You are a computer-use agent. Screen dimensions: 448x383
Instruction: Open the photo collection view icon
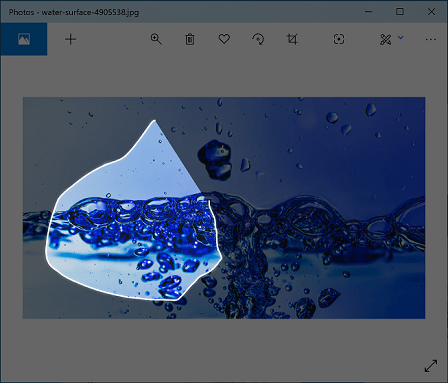click(x=24, y=39)
